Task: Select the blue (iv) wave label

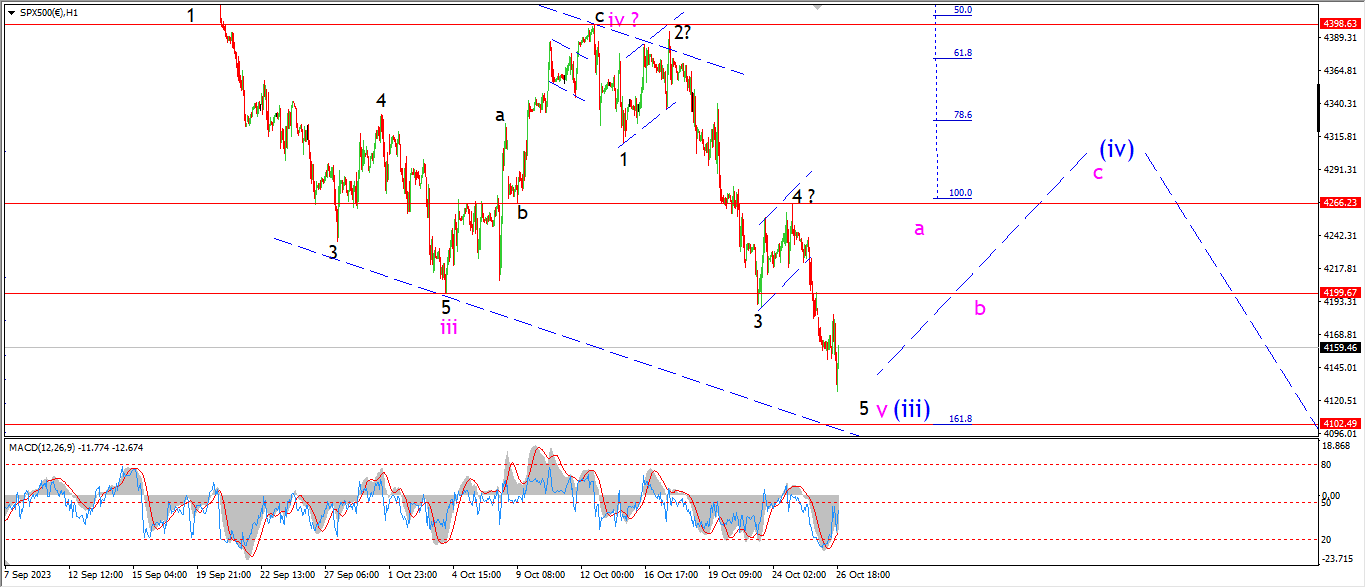Action: tap(1116, 149)
